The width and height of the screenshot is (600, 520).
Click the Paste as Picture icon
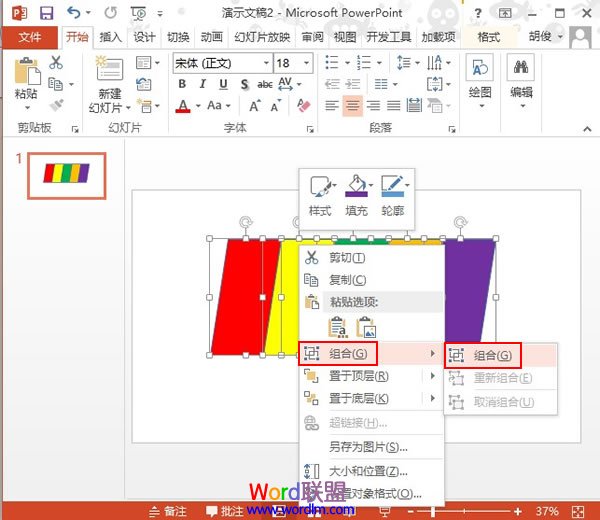coord(366,328)
